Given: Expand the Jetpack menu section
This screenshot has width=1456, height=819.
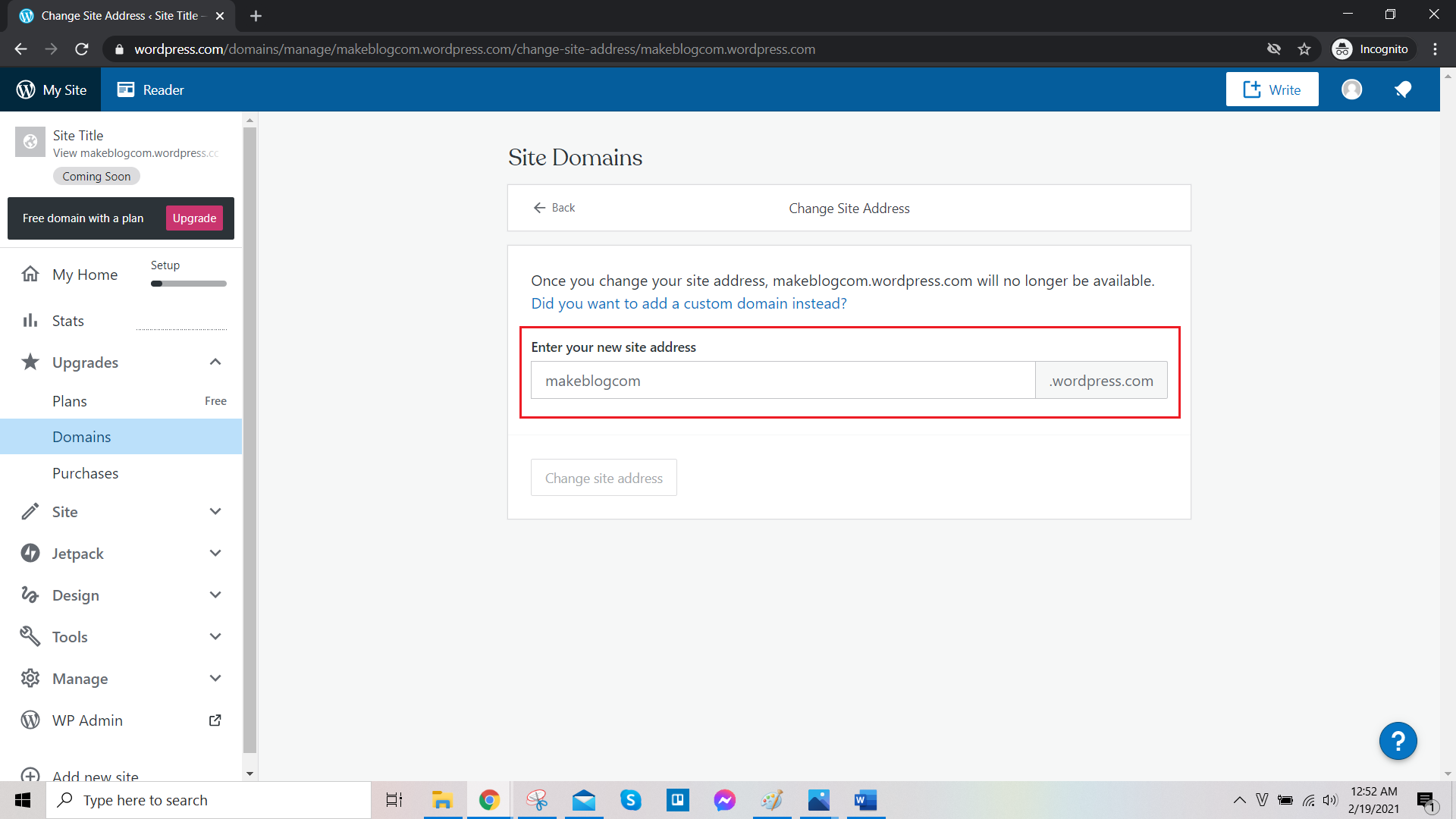Looking at the screenshot, I should [x=215, y=554].
